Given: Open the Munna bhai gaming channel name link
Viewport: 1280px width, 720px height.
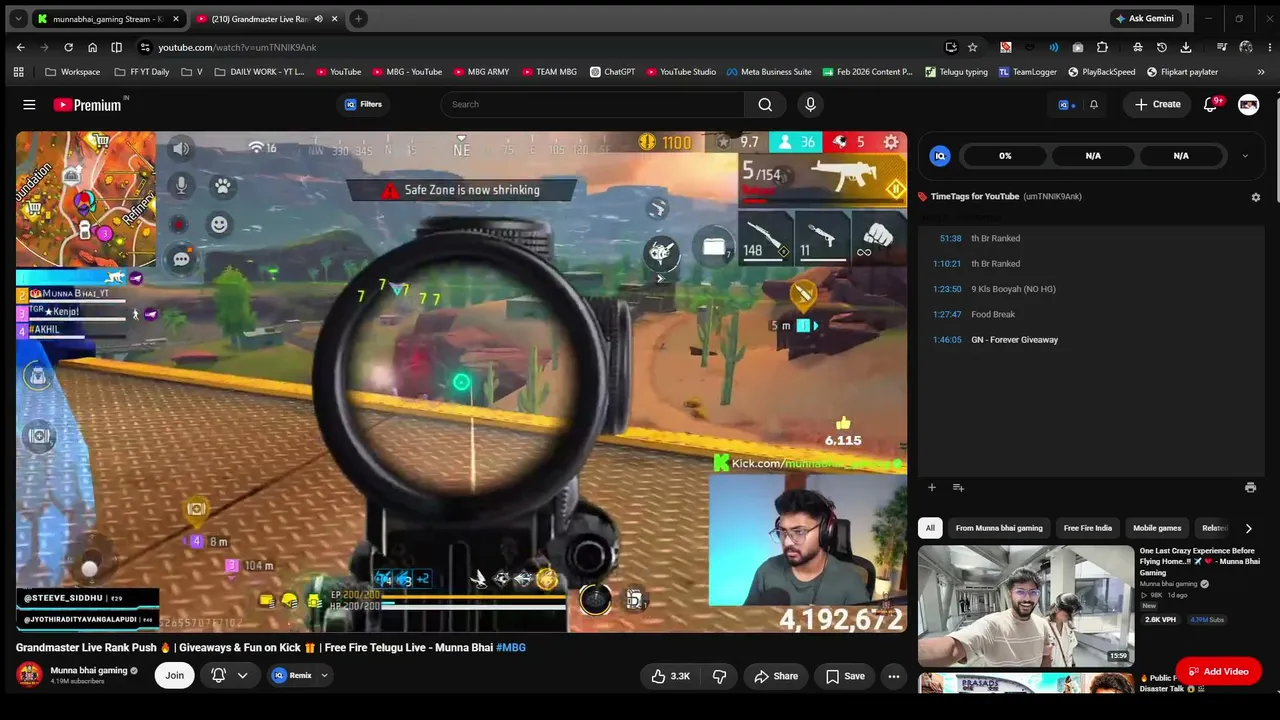Looking at the screenshot, I should click(89, 670).
